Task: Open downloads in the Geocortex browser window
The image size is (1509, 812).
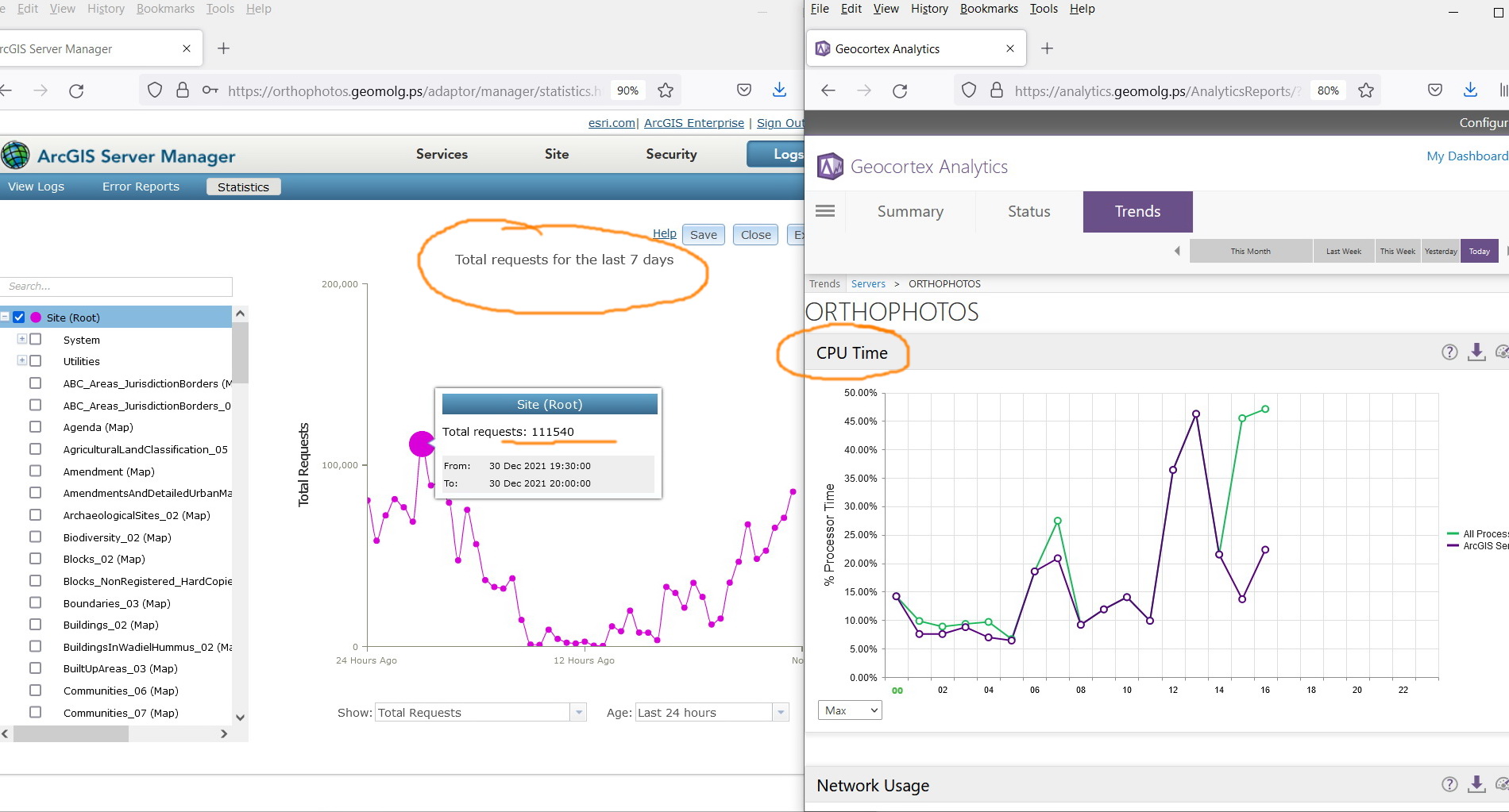Action: [1470, 90]
